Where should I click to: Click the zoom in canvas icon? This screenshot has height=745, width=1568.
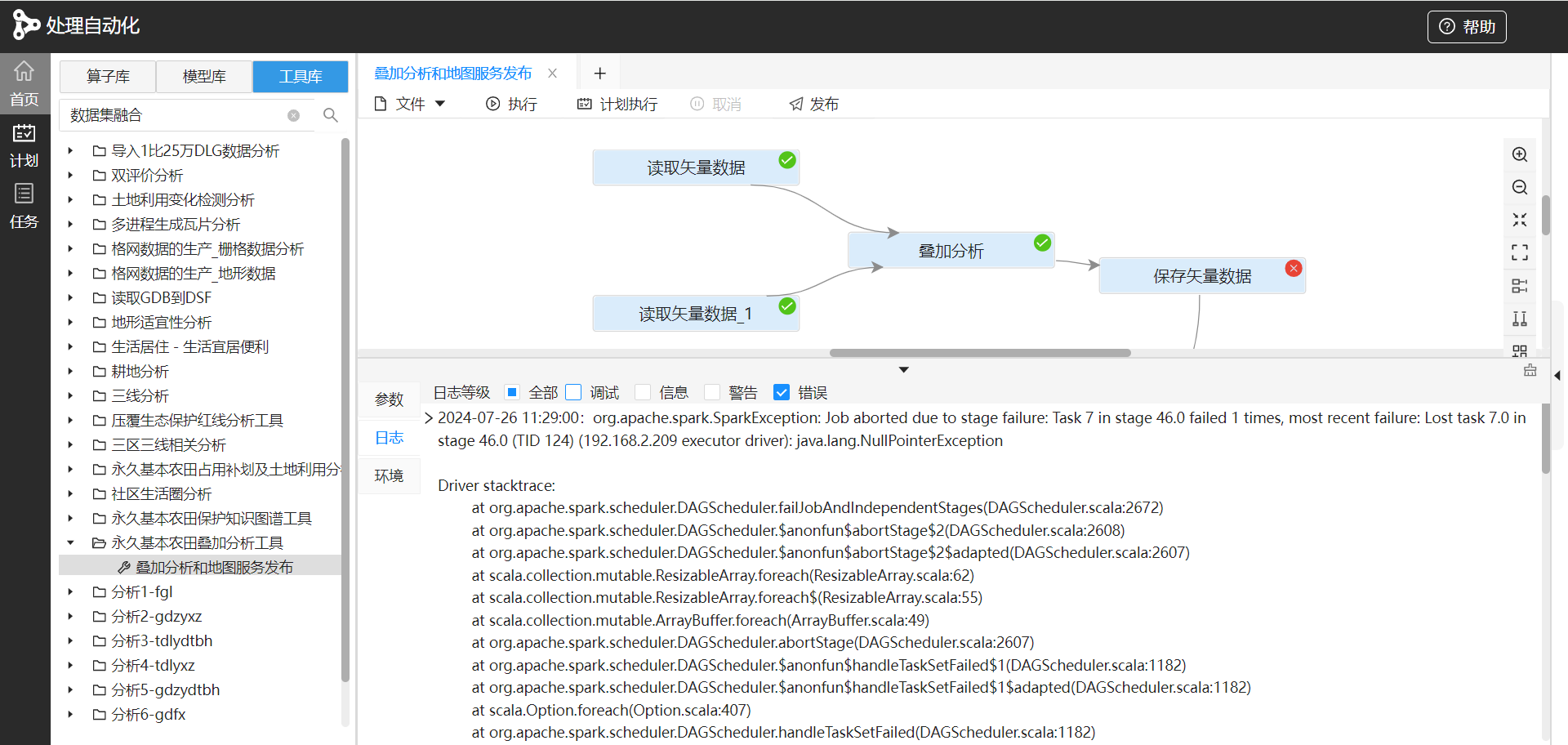(x=1520, y=154)
